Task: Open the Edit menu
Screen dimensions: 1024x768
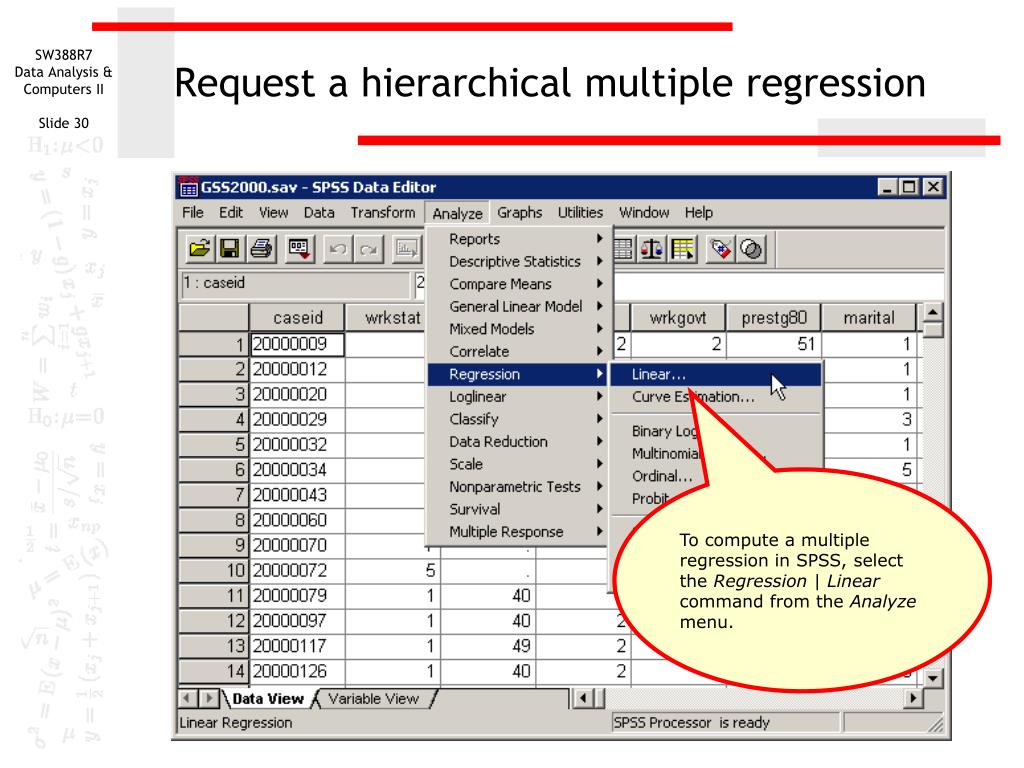Action: pos(231,213)
